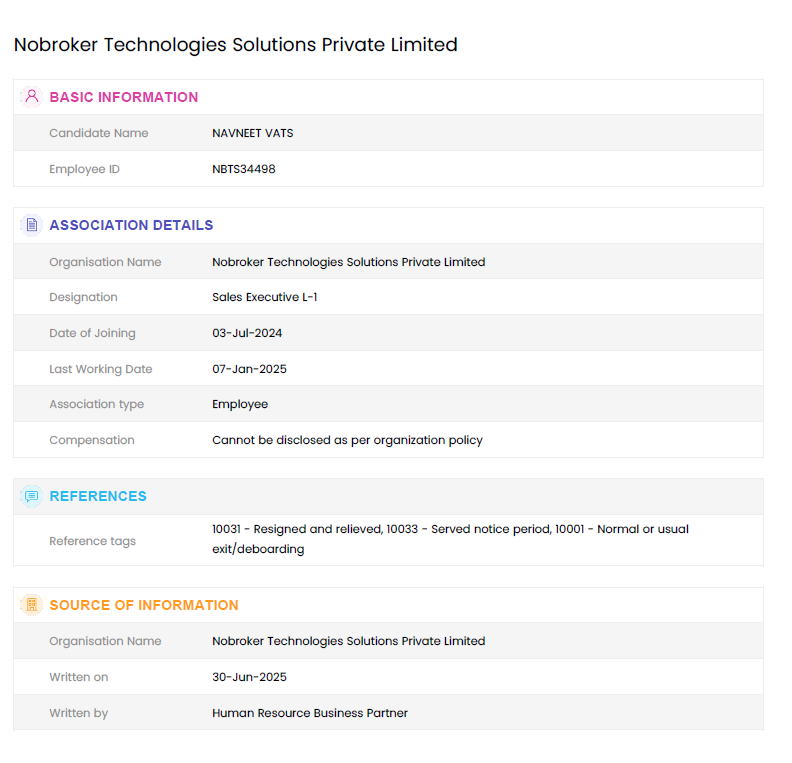Select the REFERENCES section heading
This screenshot has width=792, height=763.
point(98,496)
